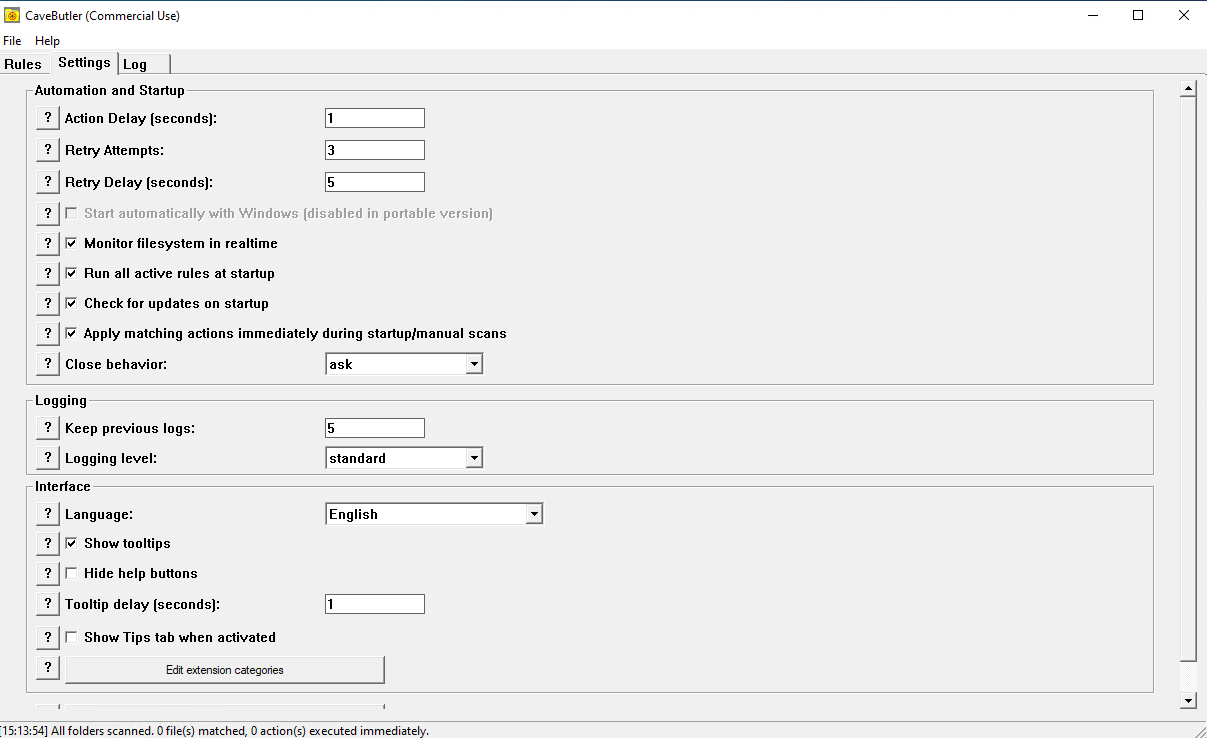Click the Action Delay input field

tap(375, 118)
